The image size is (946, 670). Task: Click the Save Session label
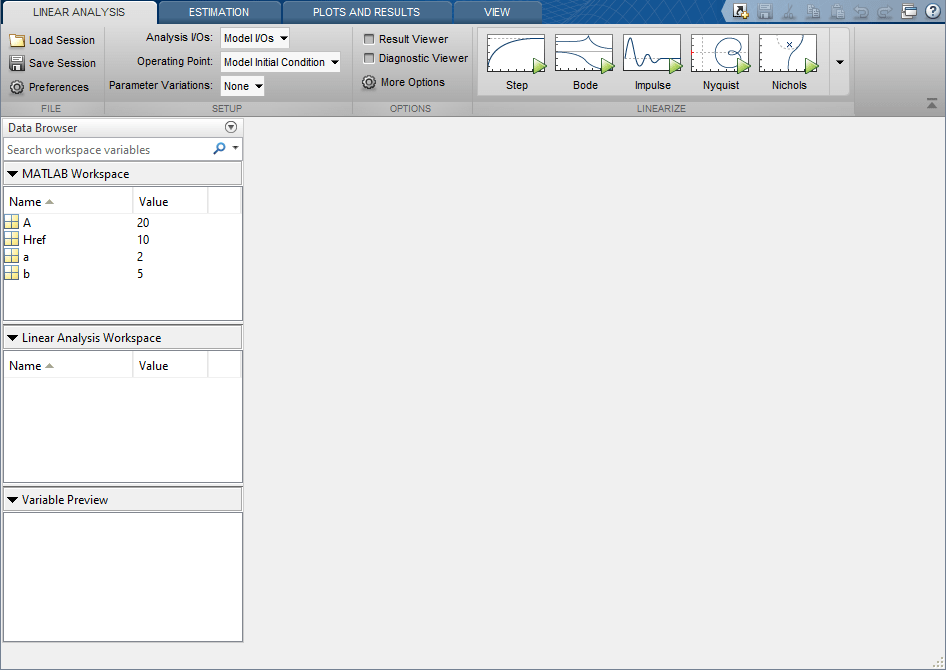(62, 63)
